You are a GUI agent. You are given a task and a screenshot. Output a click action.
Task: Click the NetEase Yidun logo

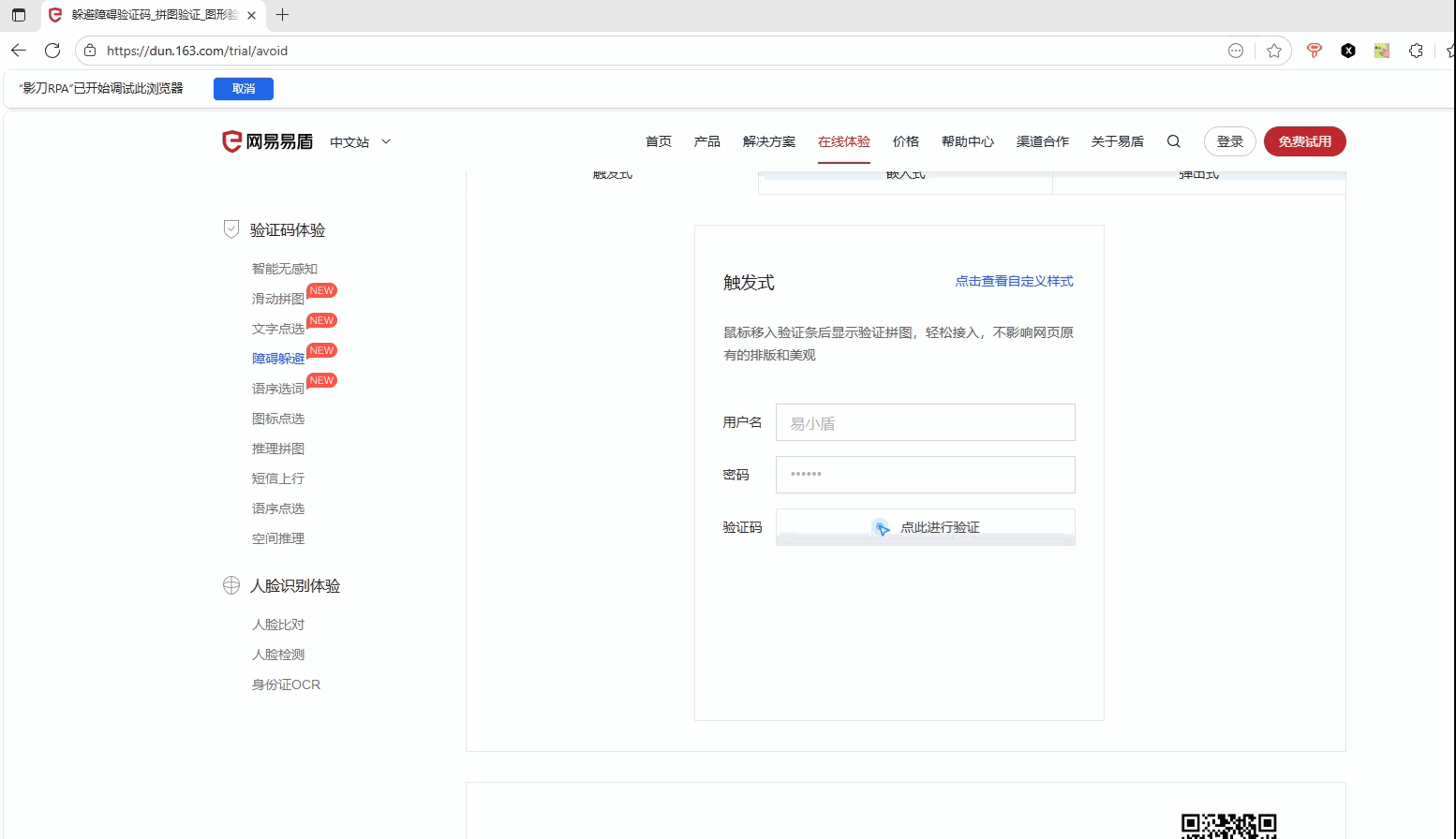click(x=268, y=141)
